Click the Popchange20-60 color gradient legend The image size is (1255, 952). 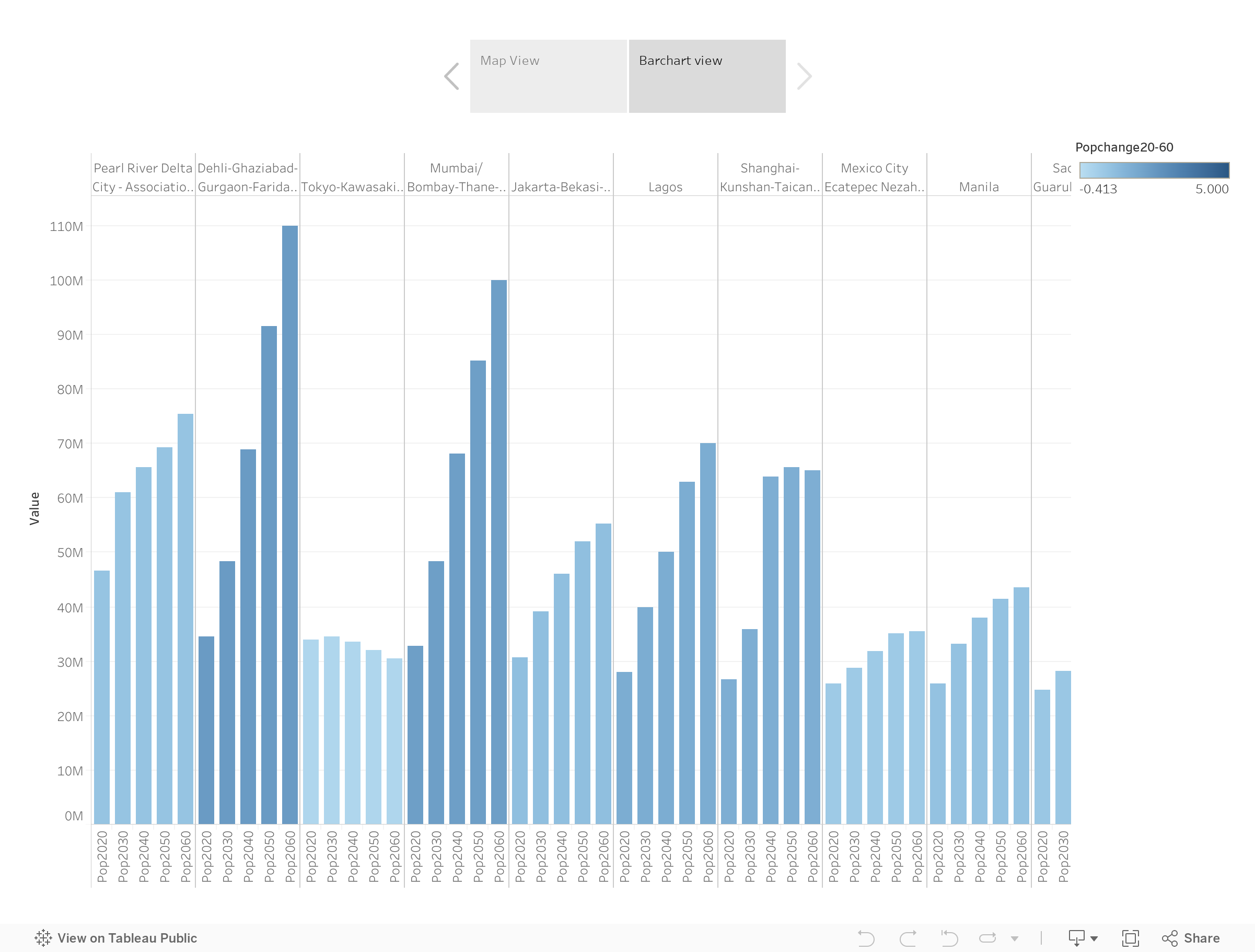(x=1154, y=170)
